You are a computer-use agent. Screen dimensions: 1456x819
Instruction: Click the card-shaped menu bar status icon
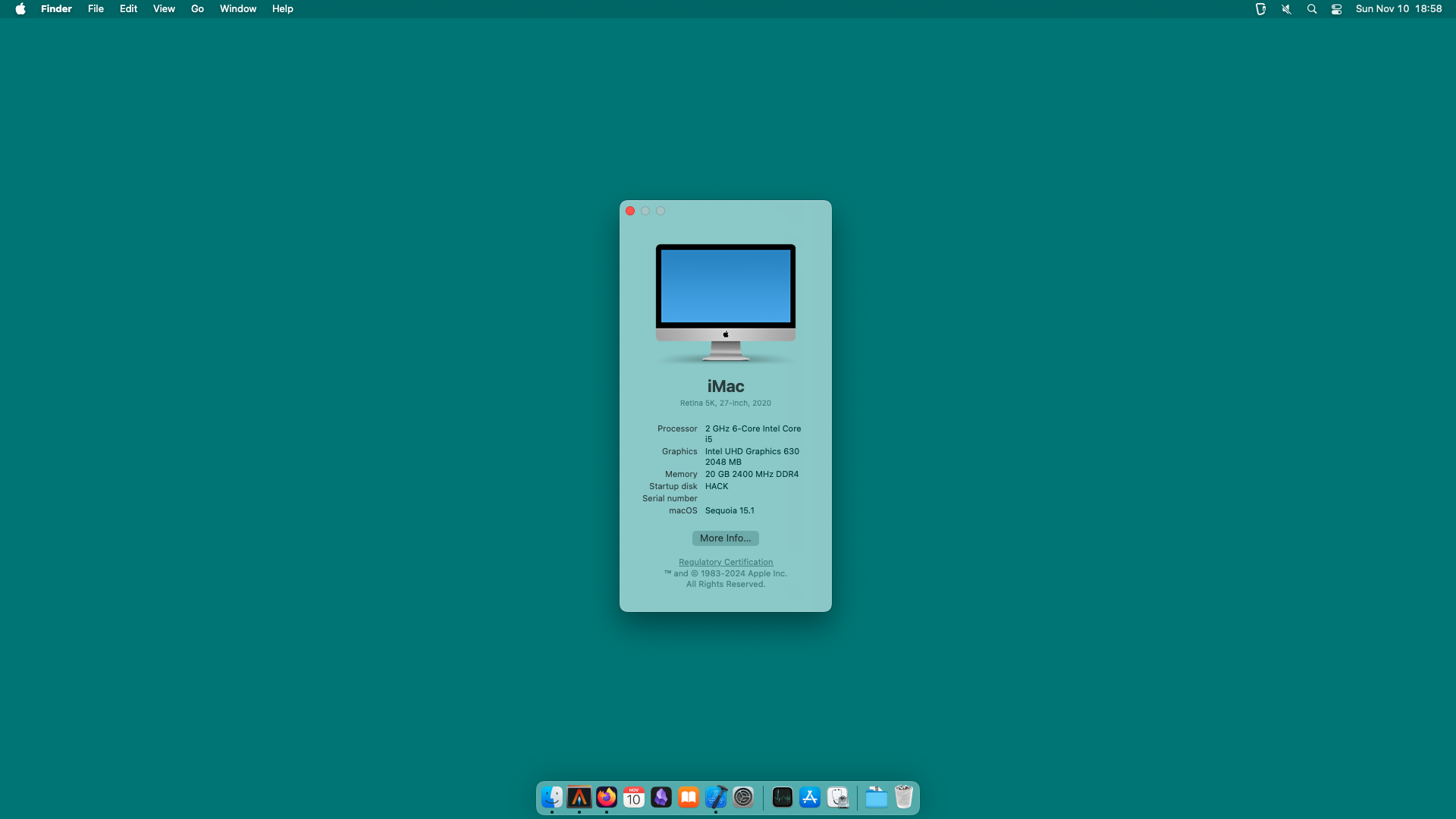click(1260, 9)
